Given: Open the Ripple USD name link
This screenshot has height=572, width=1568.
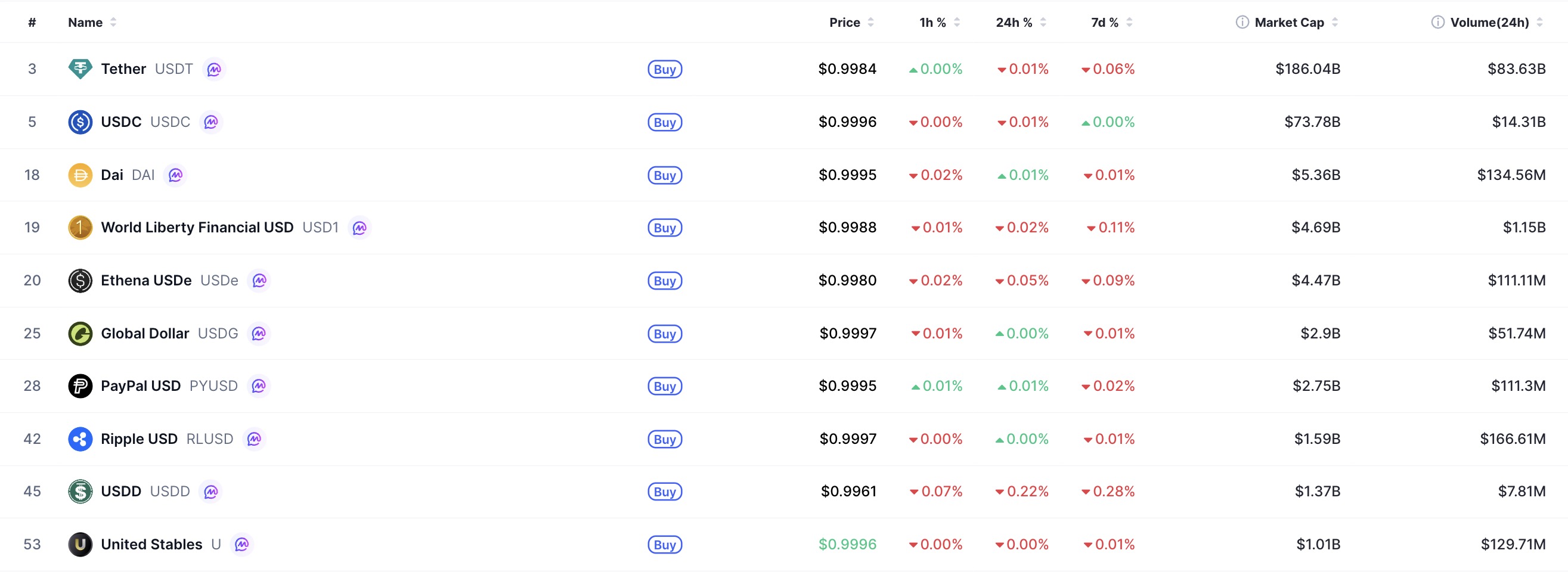Looking at the screenshot, I should tap(140, 439).
